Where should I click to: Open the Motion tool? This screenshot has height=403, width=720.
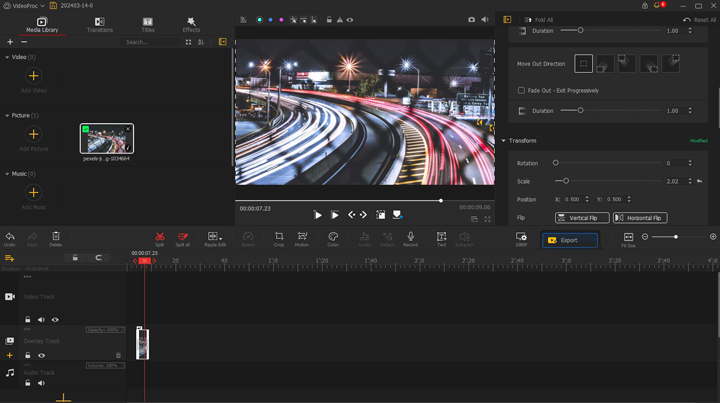click(x=302, y=238)
